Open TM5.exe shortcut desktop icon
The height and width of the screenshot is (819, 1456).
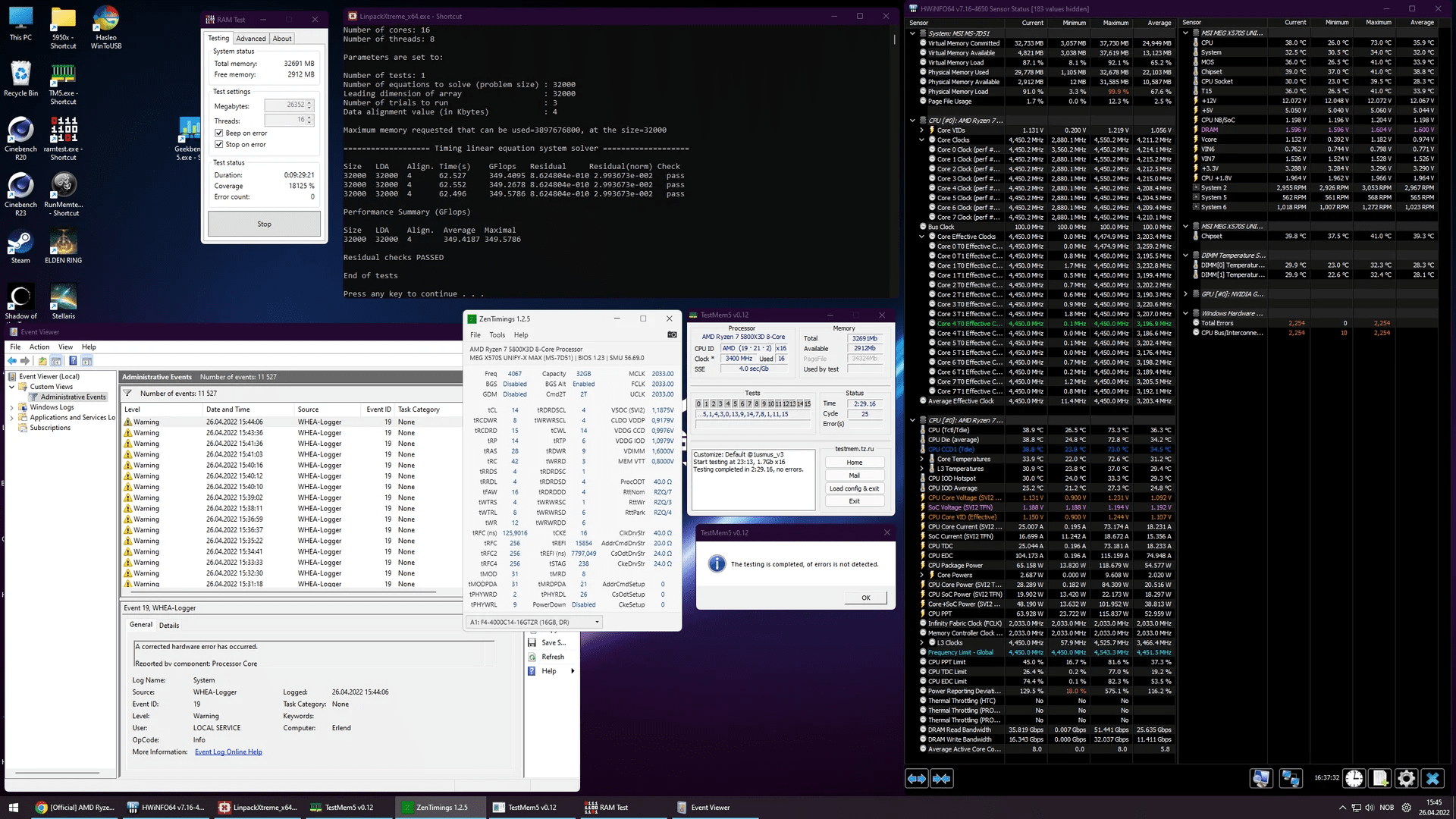point(64,83)
